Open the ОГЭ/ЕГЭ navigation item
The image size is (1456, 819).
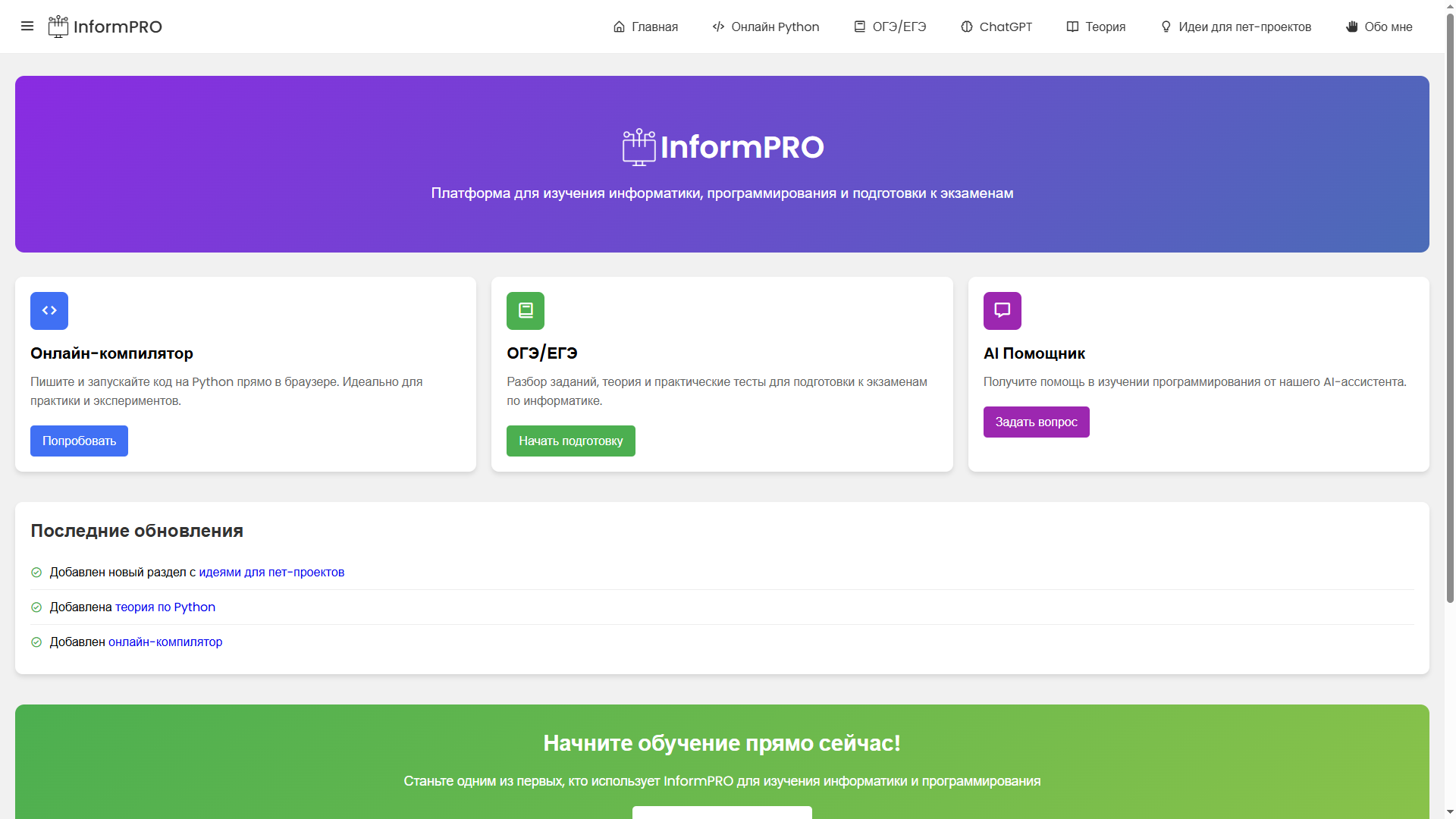coord(890,27)
